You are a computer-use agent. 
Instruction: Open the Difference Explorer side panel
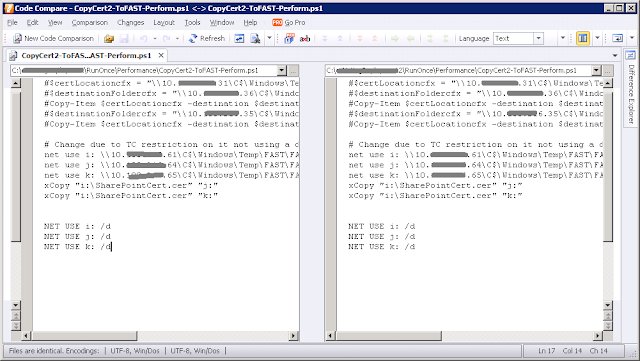pyautogui.click(x=631, y=88)
